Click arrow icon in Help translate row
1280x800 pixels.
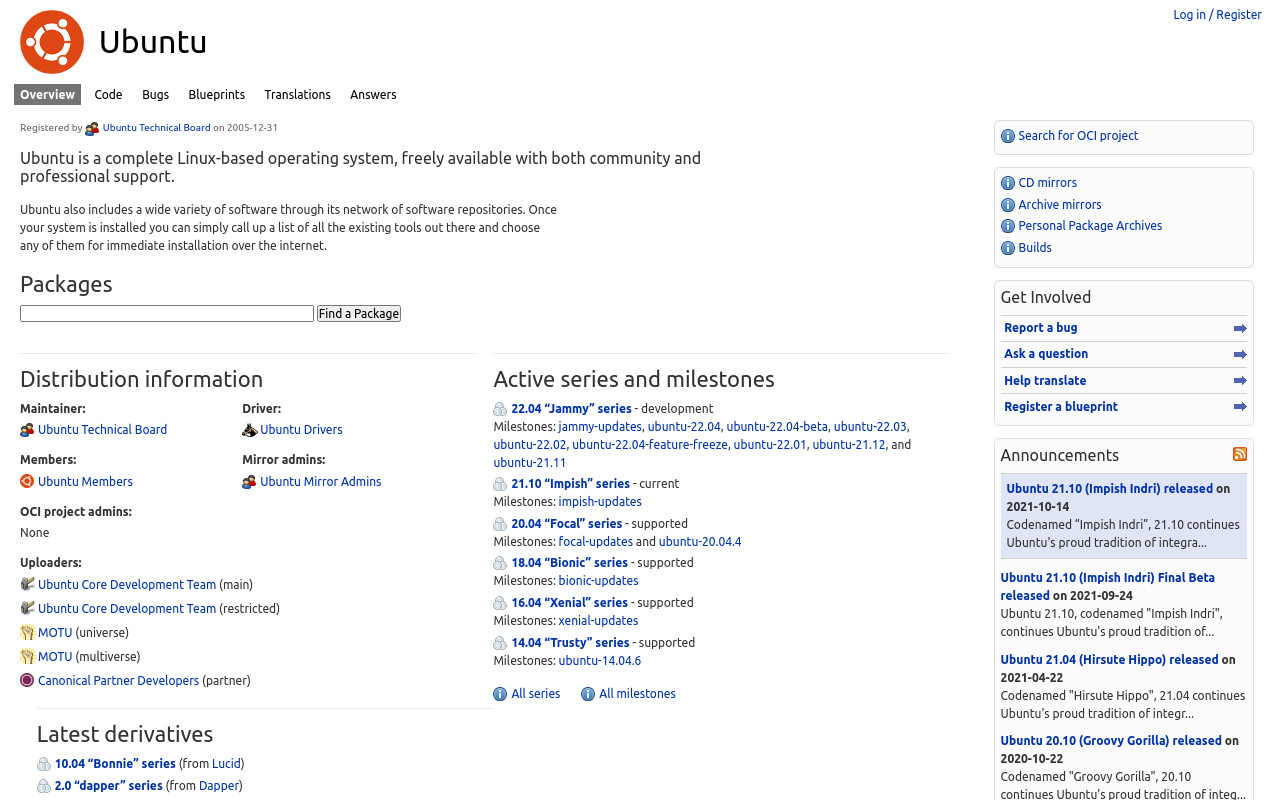click(1240, 381)
